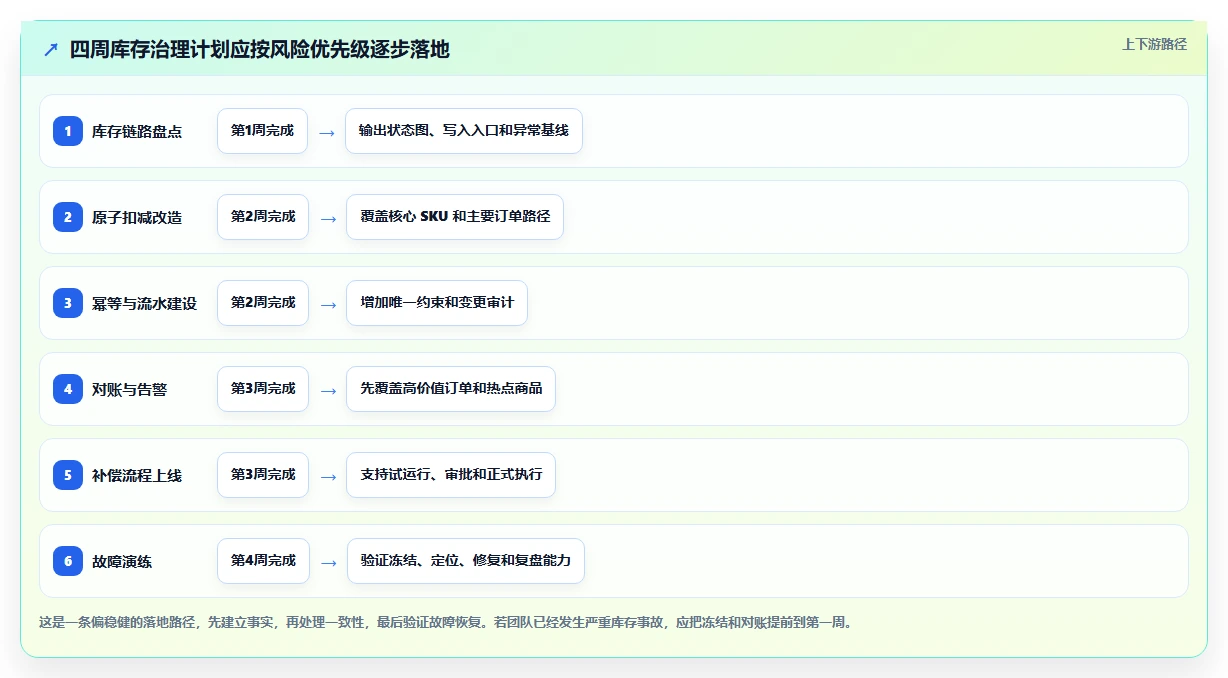Click 验证冻结、定位、修复和复盘能力 box
The height and width of the screenshot is (678, 1228).
click(466, 561)
